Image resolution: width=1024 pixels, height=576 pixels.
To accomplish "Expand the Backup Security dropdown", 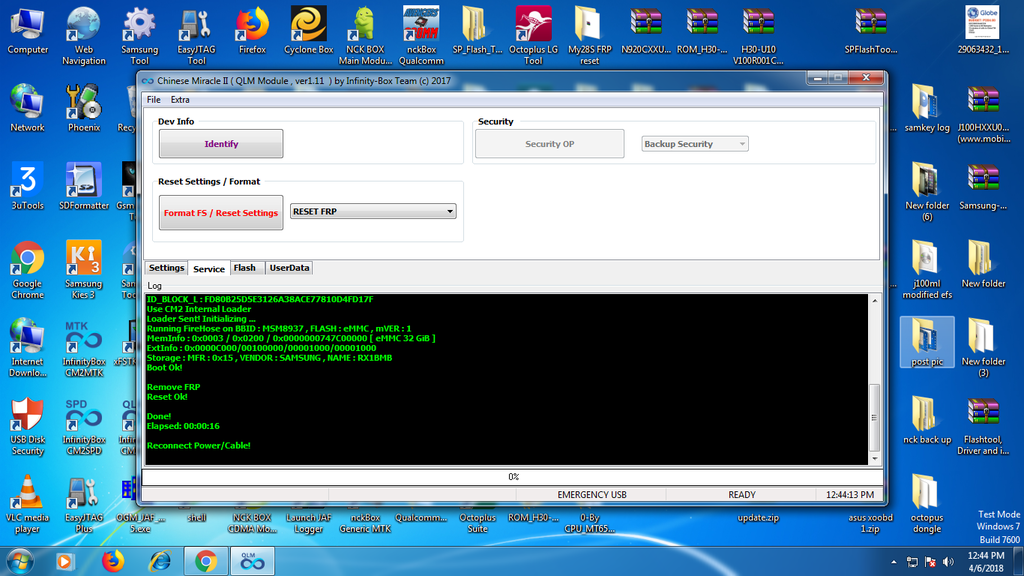I will click(695, 144).
